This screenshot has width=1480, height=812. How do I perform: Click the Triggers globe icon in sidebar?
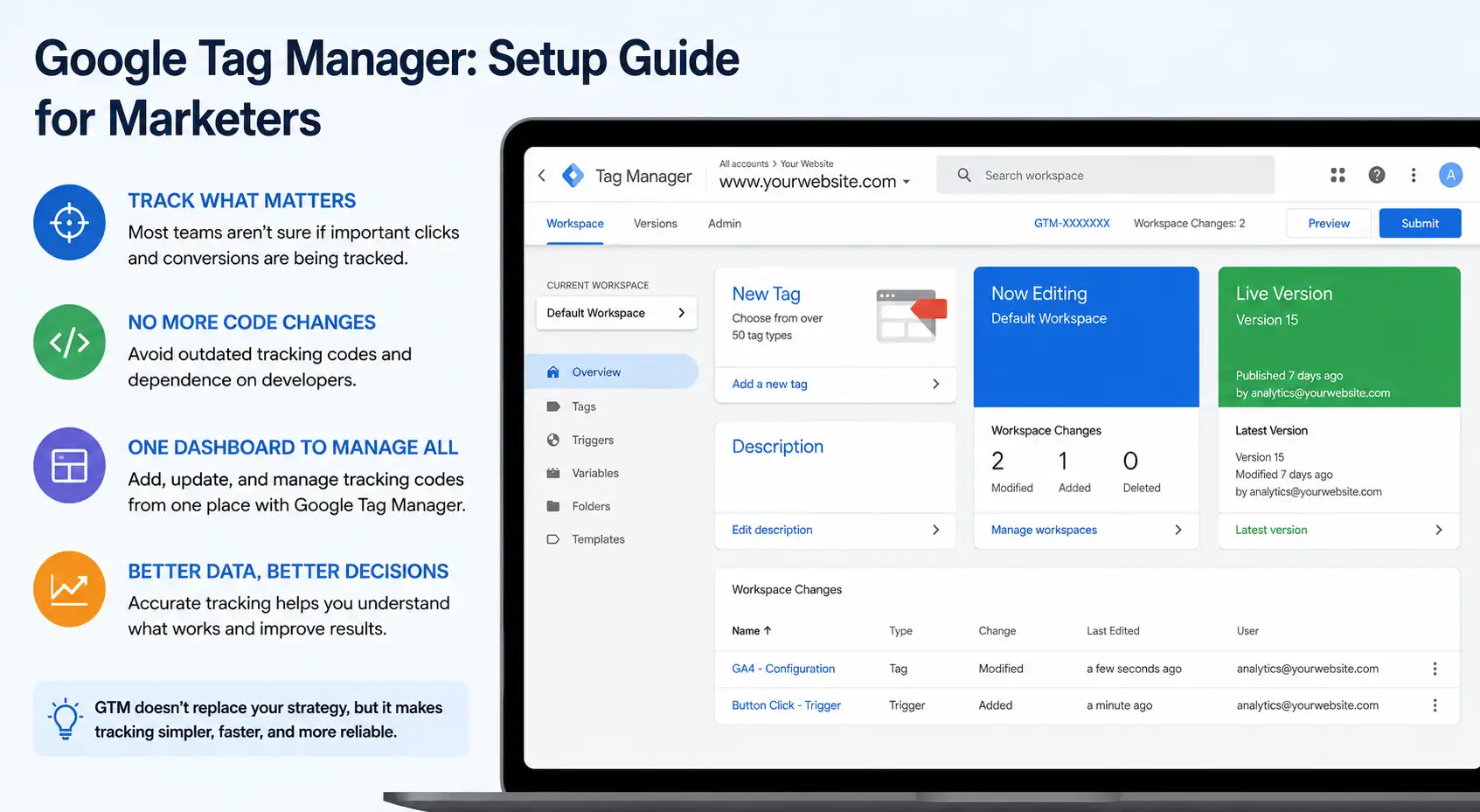(x=552, y=440)
